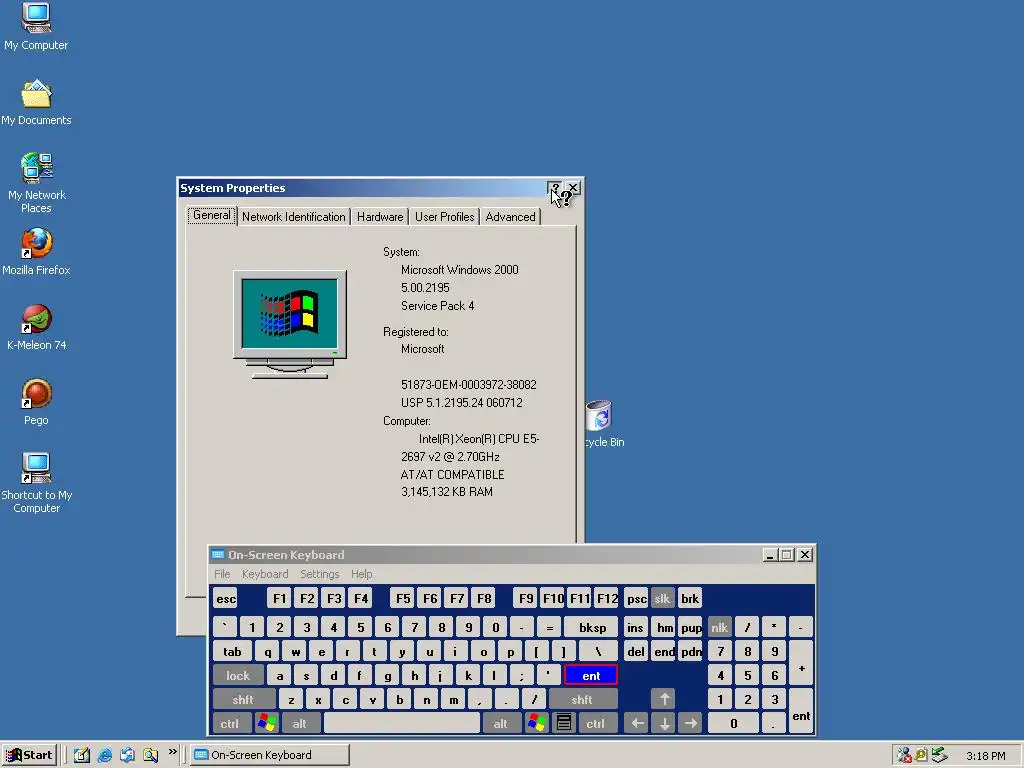Select the Pego desktop shortcut
The image size is (1024, 768).
tap(36, 402)
